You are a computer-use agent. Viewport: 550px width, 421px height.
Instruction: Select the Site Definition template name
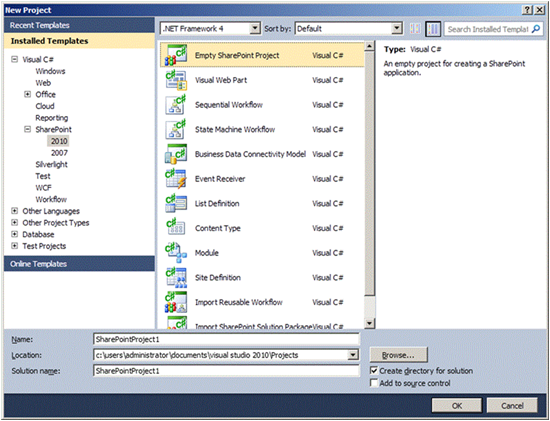pos(218,278)
